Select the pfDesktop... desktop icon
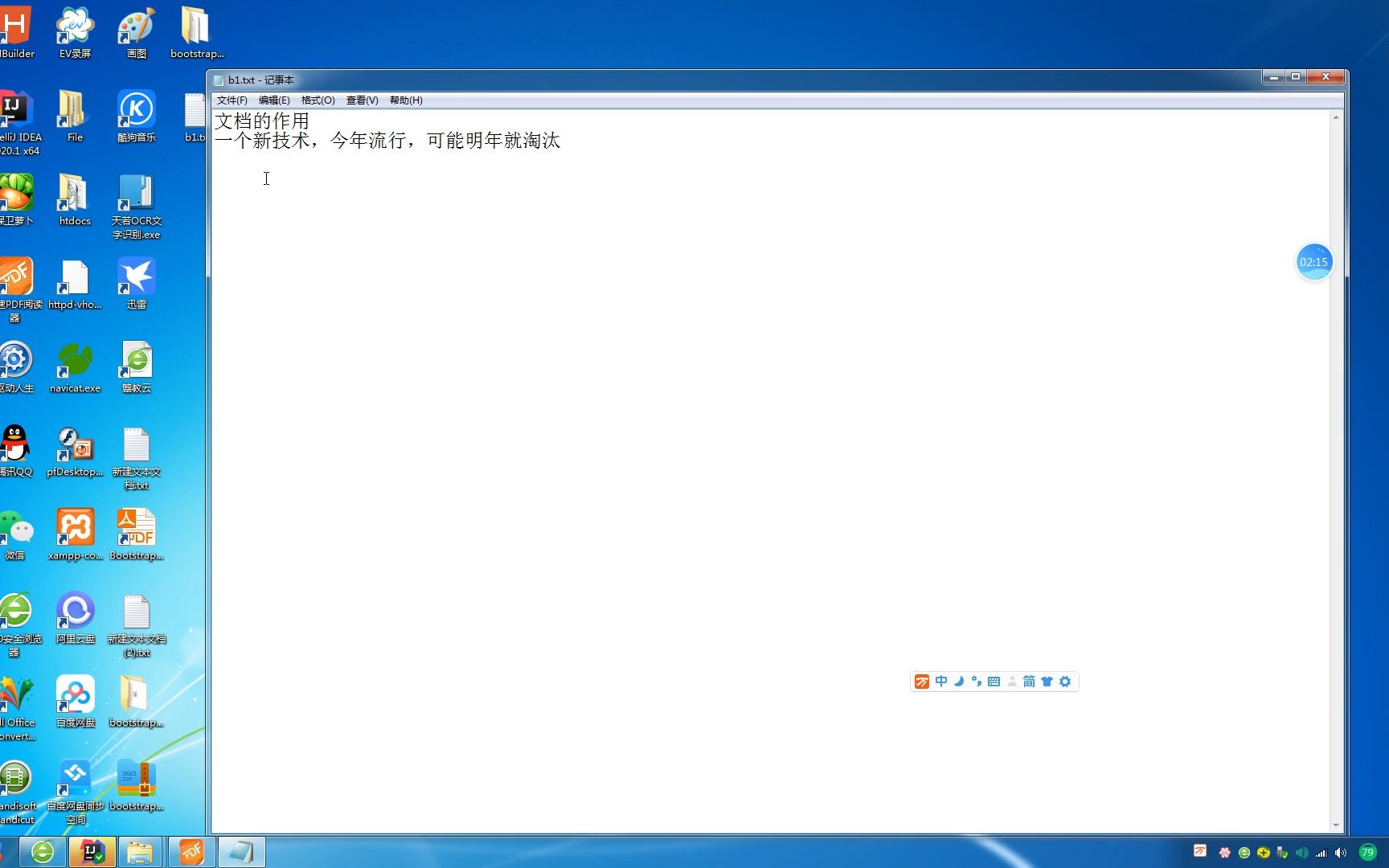 tap(75, 451)
